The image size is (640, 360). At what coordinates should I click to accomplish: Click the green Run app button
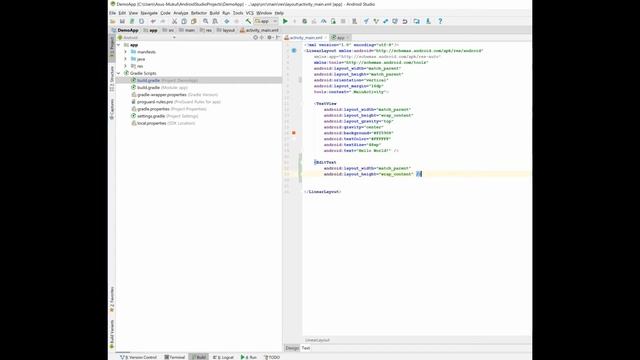click(285, 21)
